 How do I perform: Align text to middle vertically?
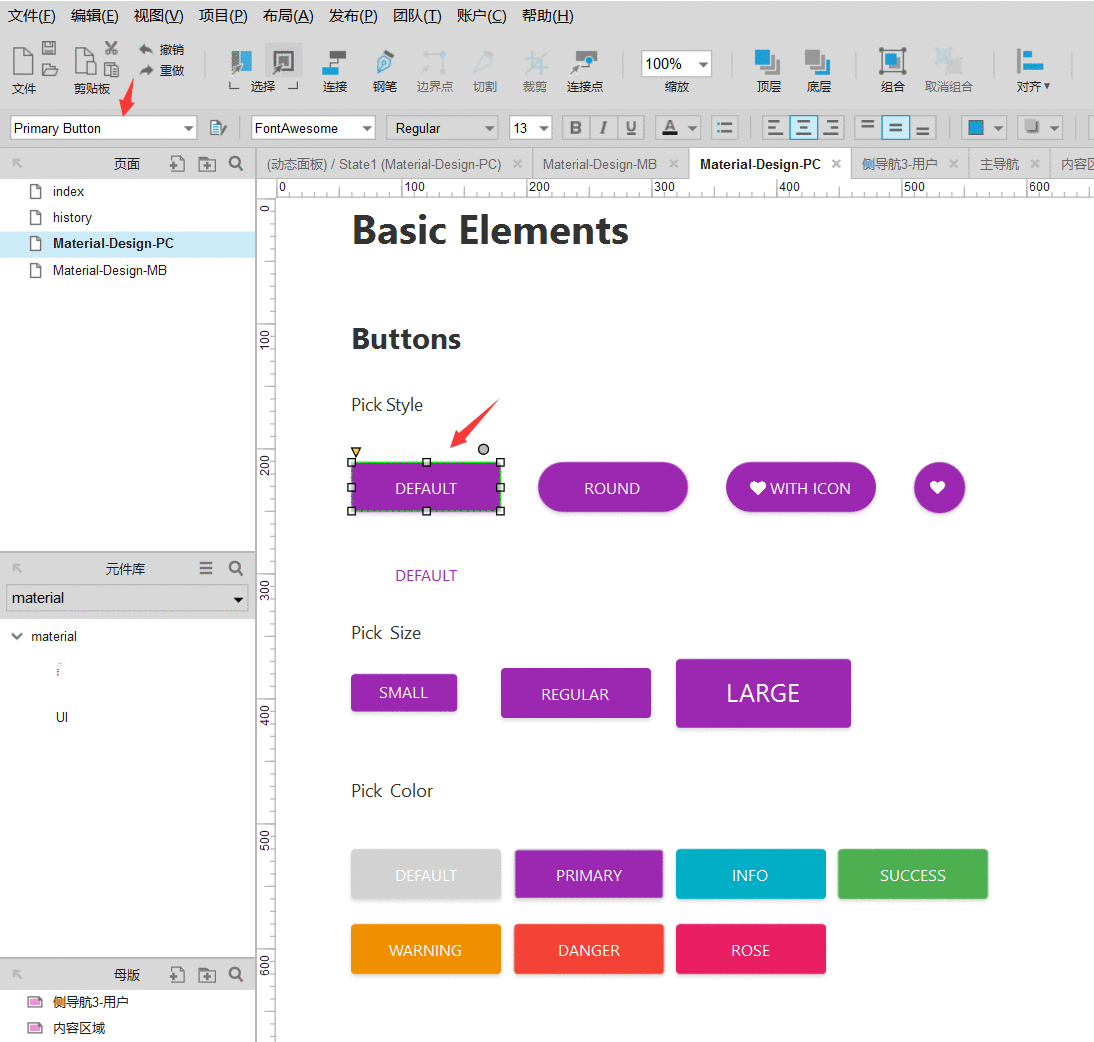[895, 128]
